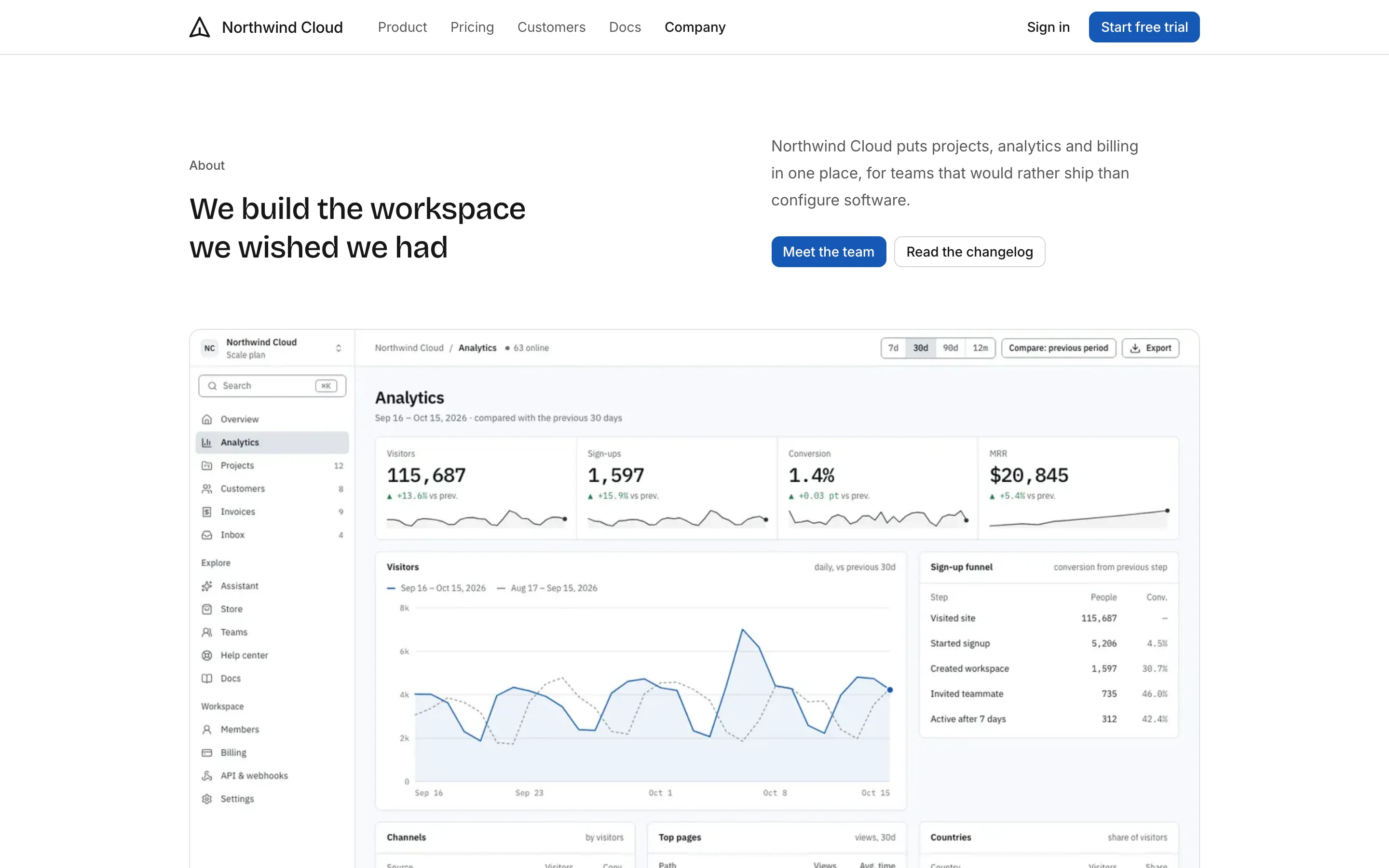The height and width of the screenshot is (868, 1389).
Task: Click the Start free trial button
Action: (x=1144, y=27)
